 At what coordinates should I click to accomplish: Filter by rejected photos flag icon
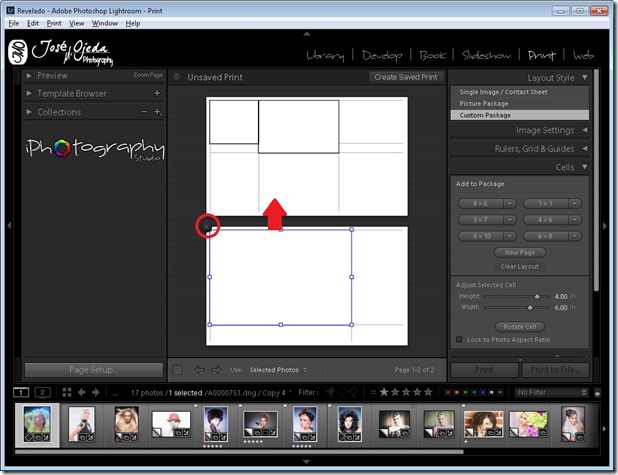(353, 392)
